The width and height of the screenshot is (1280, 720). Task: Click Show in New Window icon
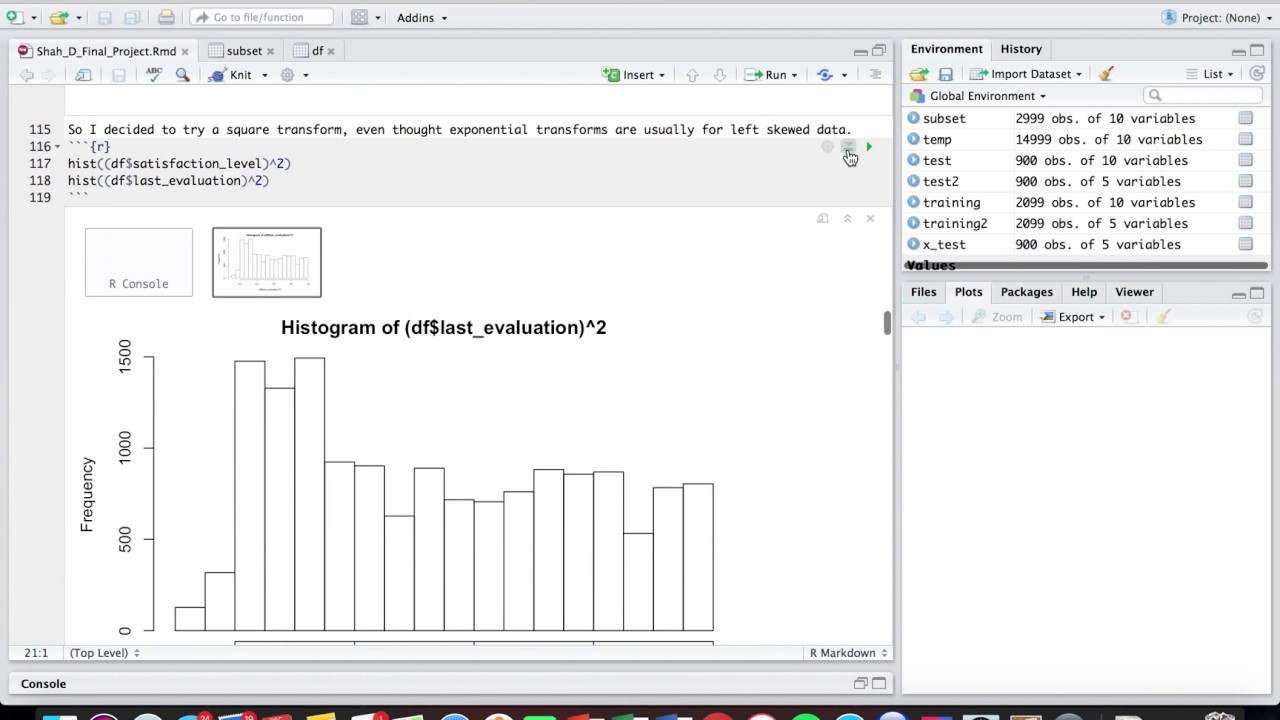84,75
